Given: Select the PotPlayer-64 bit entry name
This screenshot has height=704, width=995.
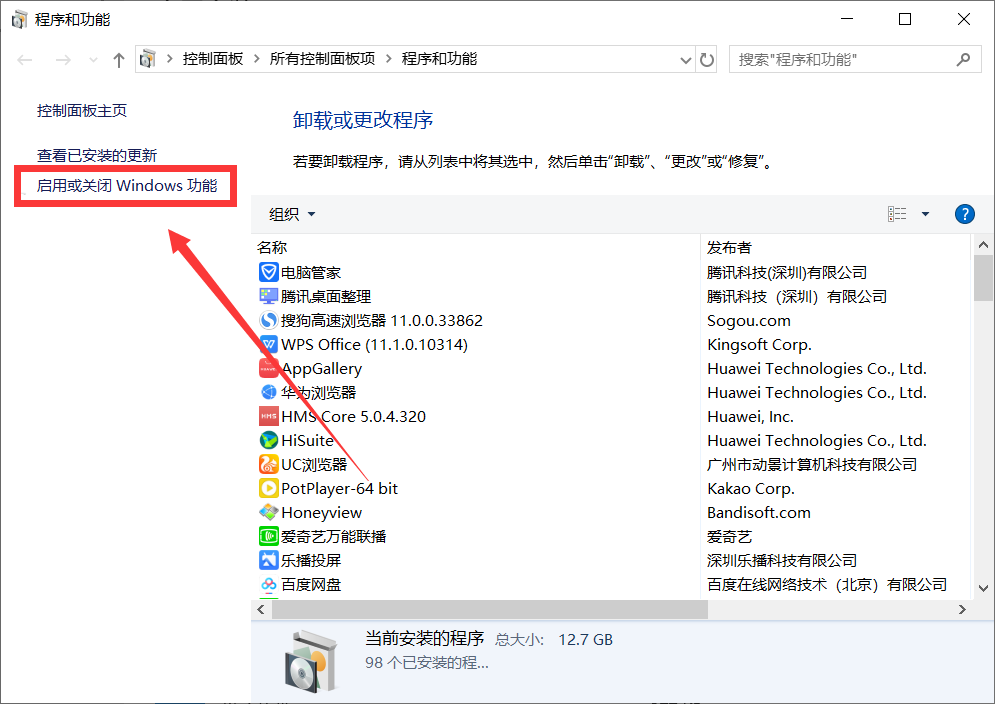Looking at the screenshot, I should pos(339,488).
